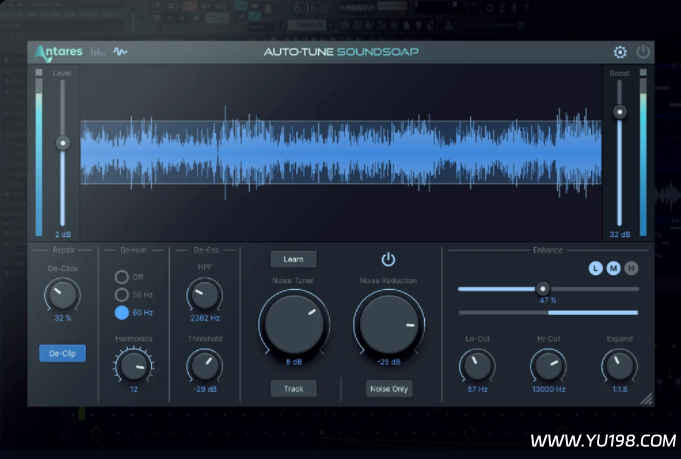Click the -29 dB Threshold value
The width and height of the screenshot is (681, 459).
205,390
